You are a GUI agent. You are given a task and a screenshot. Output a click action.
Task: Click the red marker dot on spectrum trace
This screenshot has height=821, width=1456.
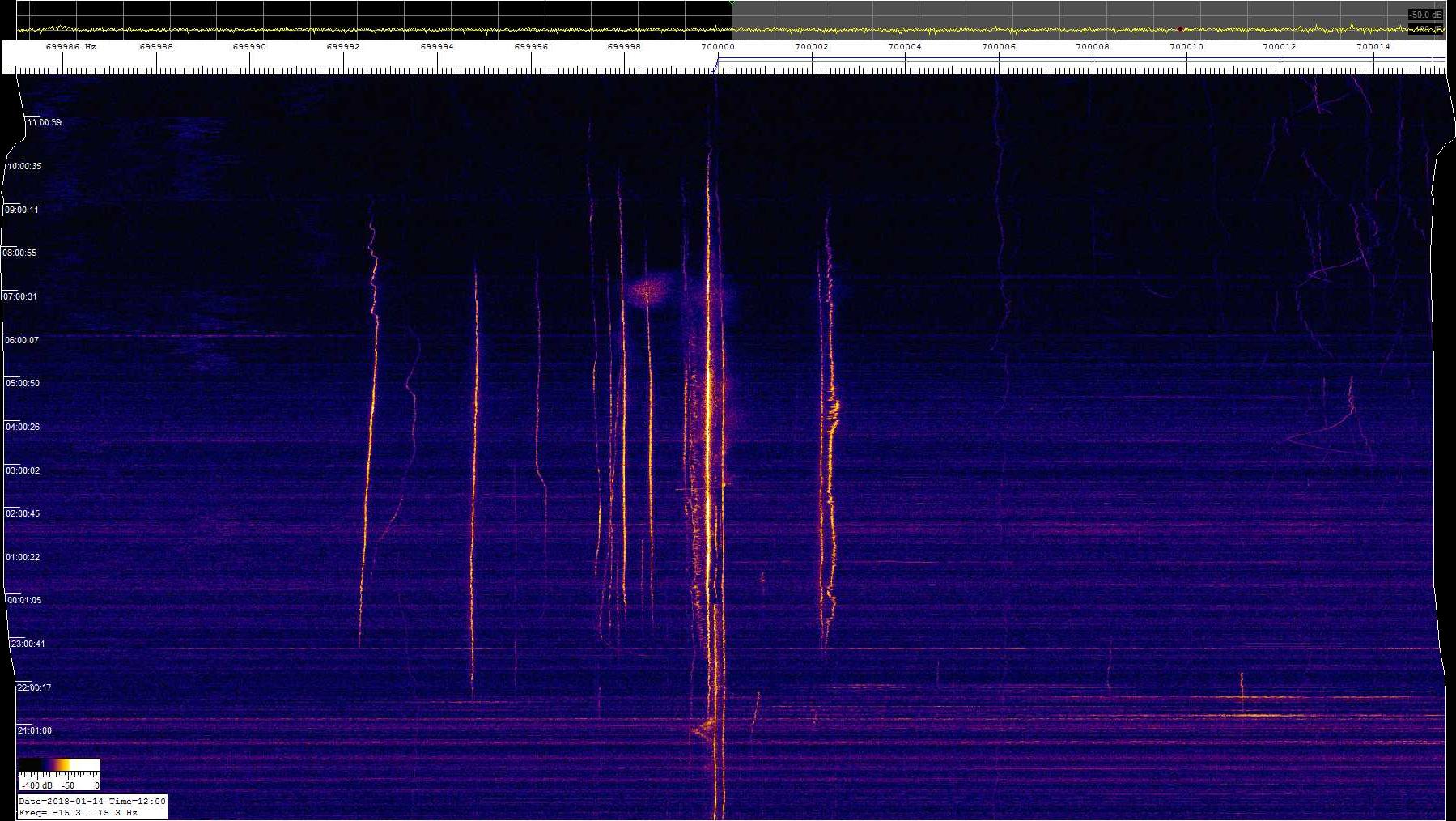1180,29
